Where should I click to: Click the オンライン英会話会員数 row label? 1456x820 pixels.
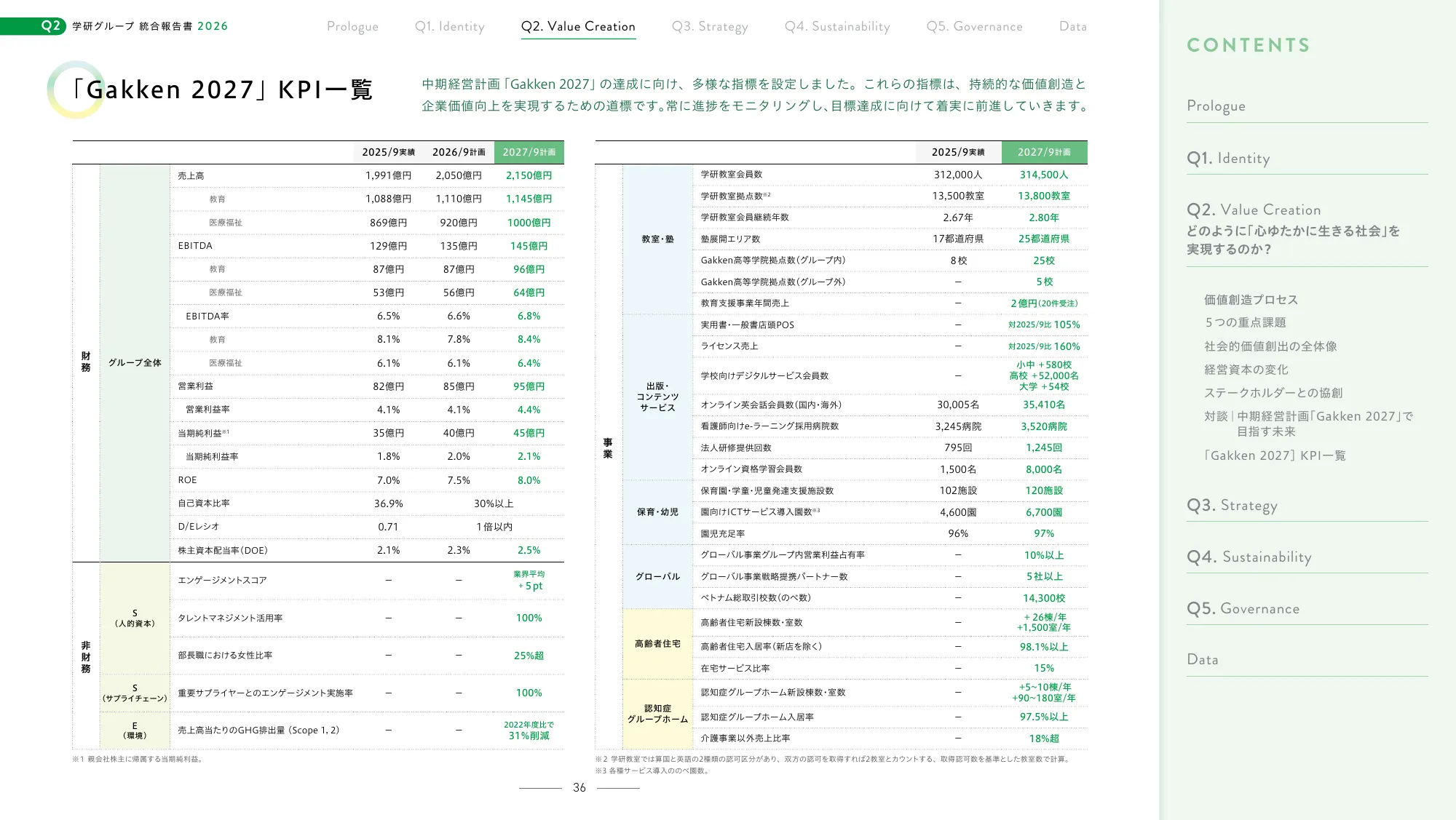(771, 405)
